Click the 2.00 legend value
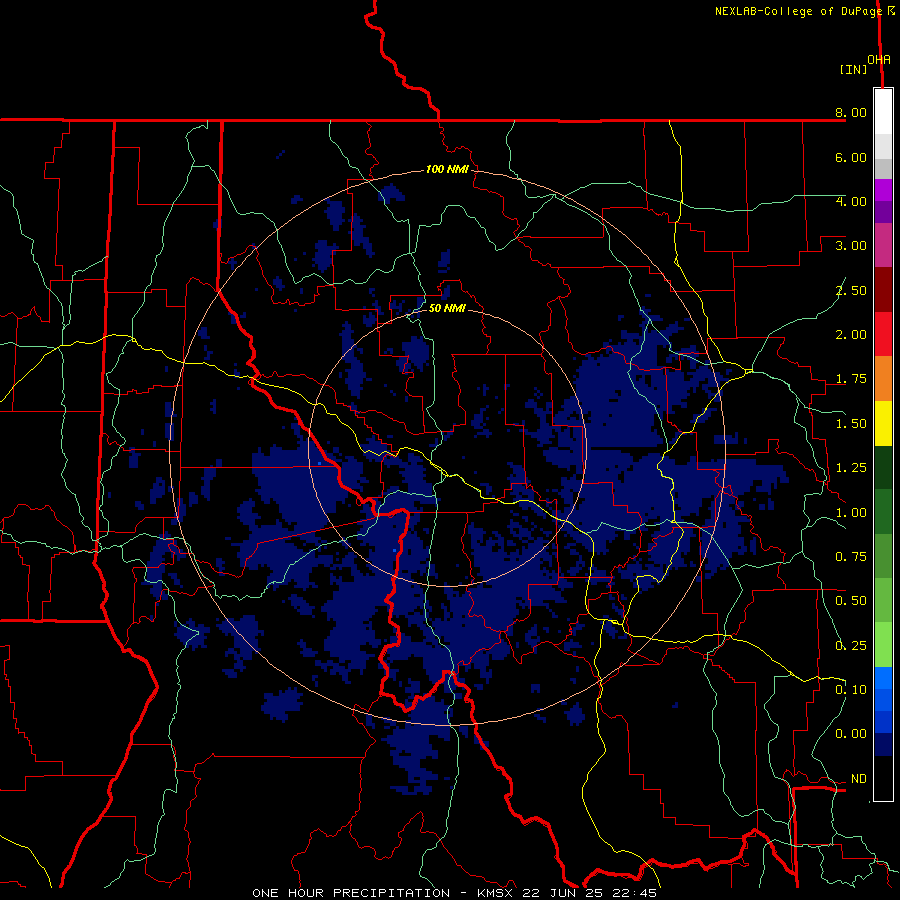Image resolution: width=900 pixels, height=900 pixels. tap(851, 335)
